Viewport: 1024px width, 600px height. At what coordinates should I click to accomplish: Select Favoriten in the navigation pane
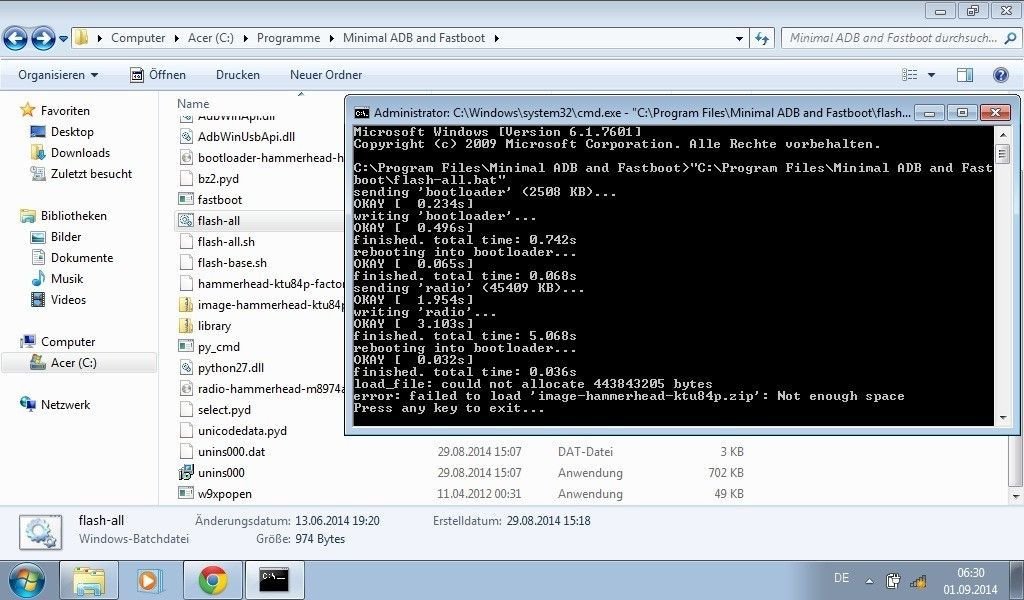65,111
